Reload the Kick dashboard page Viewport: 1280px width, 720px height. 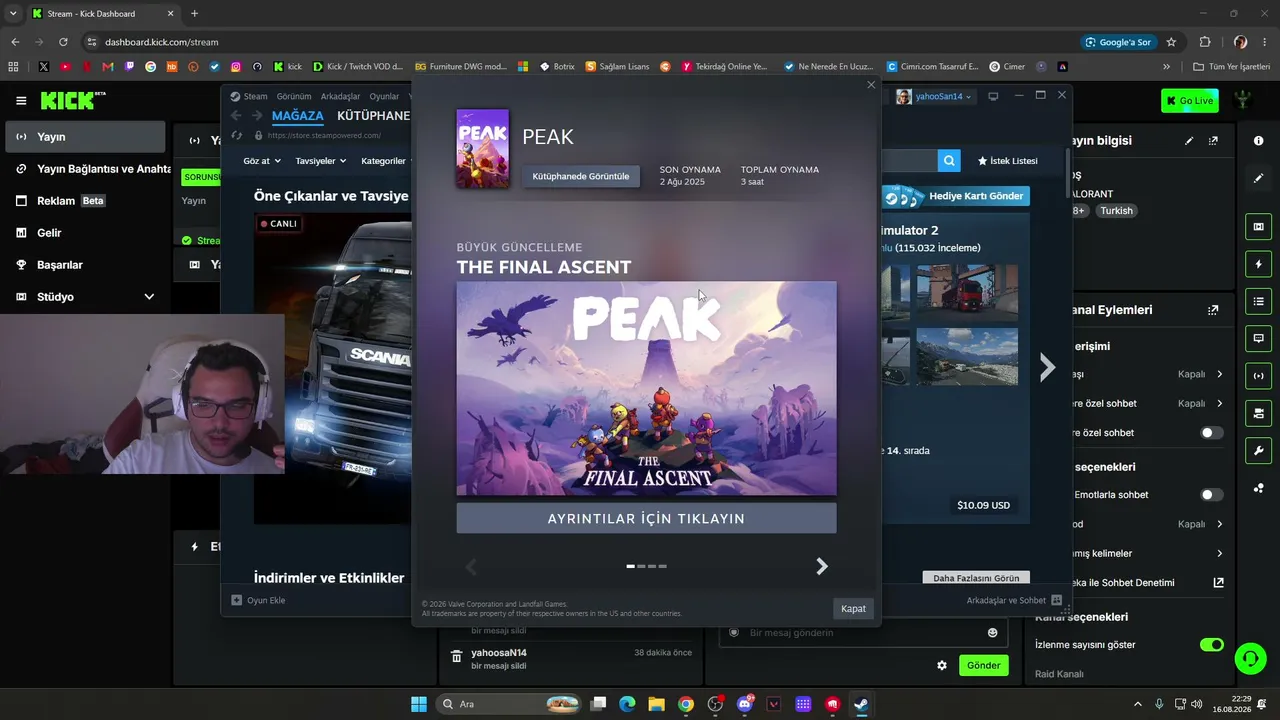coord(63,42)
